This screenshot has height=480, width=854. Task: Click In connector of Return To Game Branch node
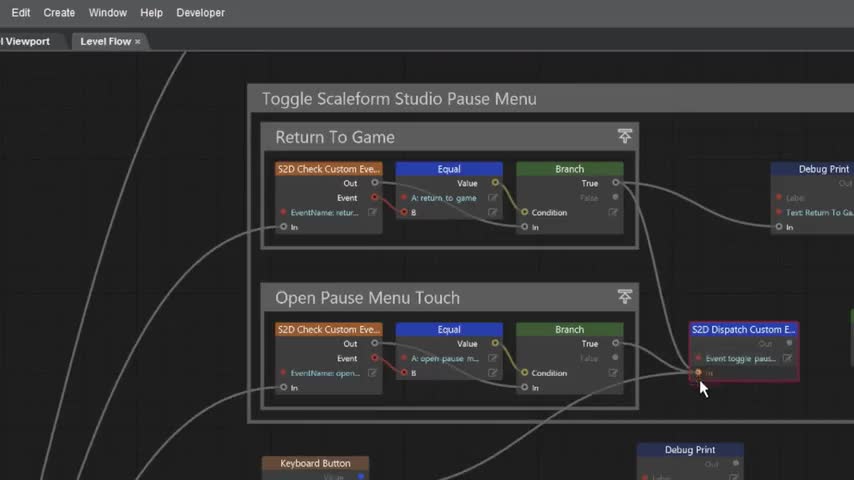(524, 227)
